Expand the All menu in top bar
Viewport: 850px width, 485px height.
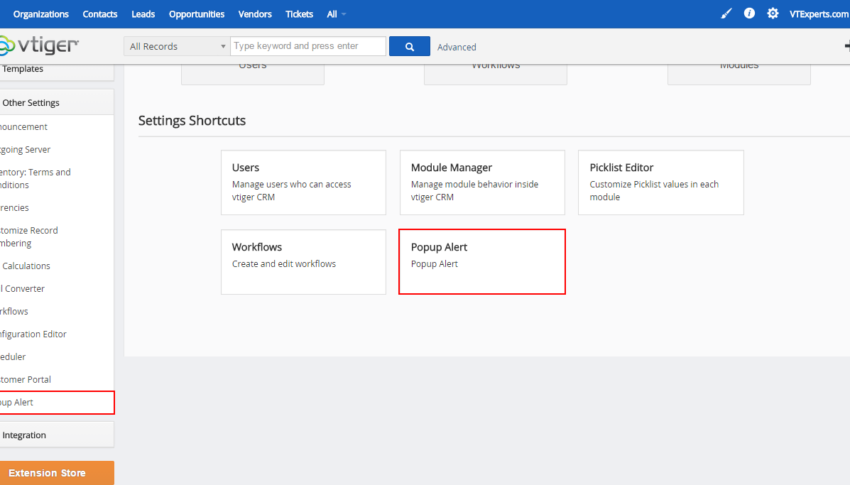click(x=336, y=14)
